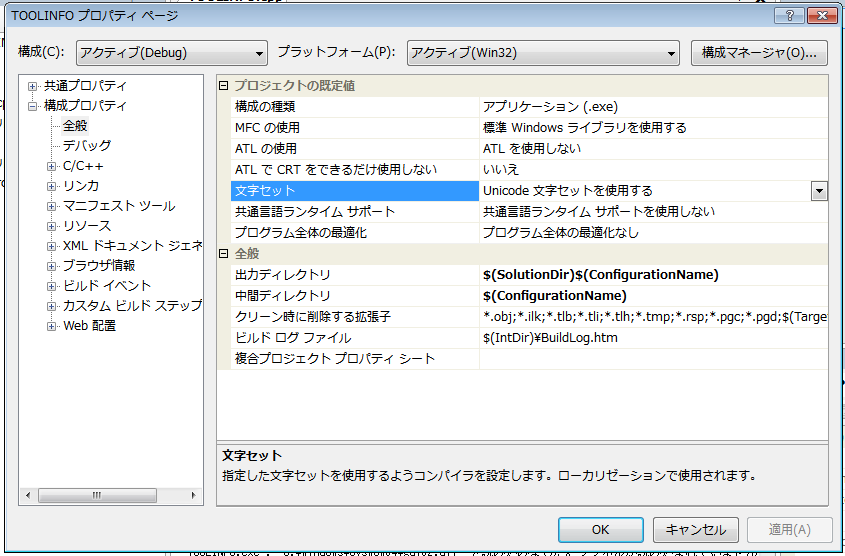Select the 構成プロパティ tree item
Image resolution: width=845 pixels, height=556 pixels.
85,106
